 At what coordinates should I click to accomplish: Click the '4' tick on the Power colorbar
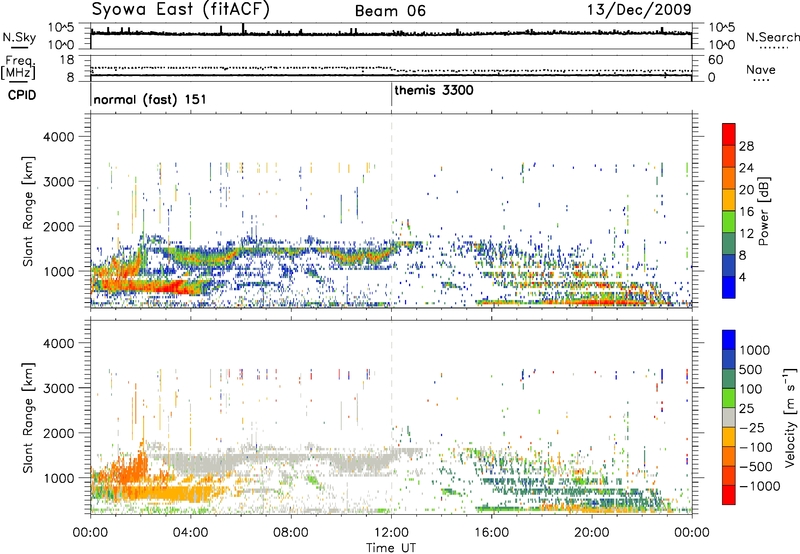743,277
